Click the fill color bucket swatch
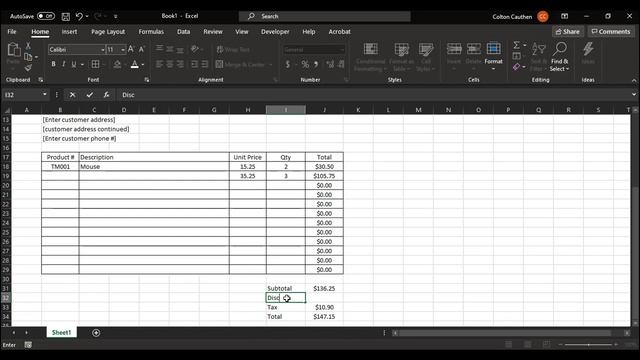Viewport: 640px width, 360px height. [117, 64]
